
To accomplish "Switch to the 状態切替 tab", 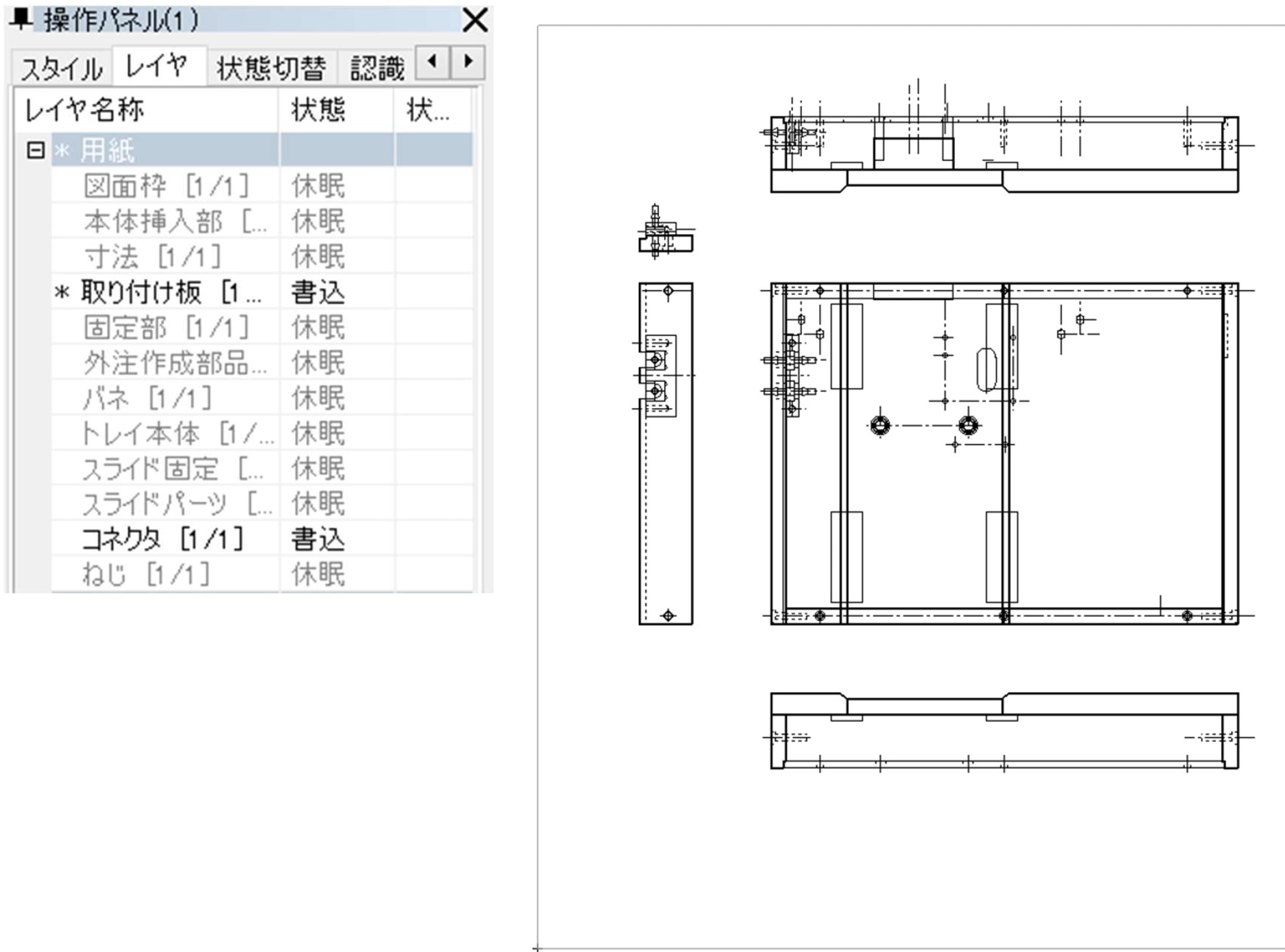I will pos(271,68).
